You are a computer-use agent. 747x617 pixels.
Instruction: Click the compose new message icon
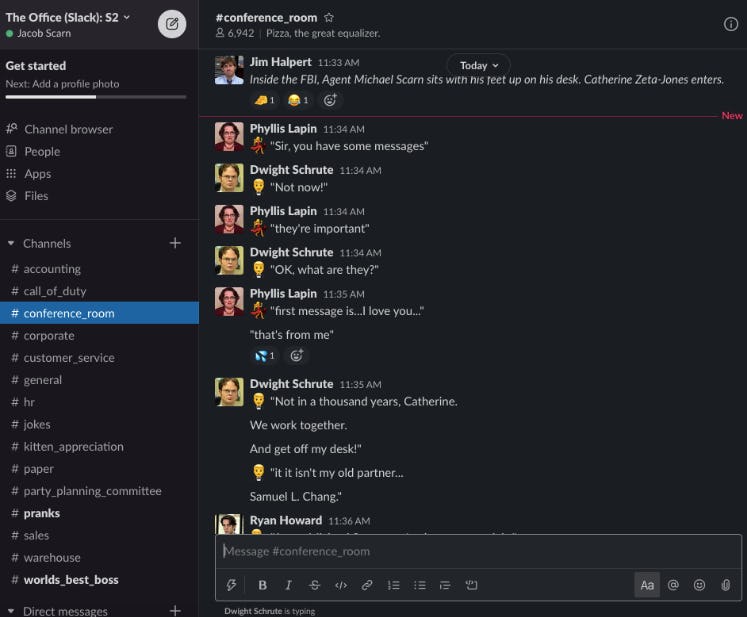pyautogui.click(x=172, y=25)
